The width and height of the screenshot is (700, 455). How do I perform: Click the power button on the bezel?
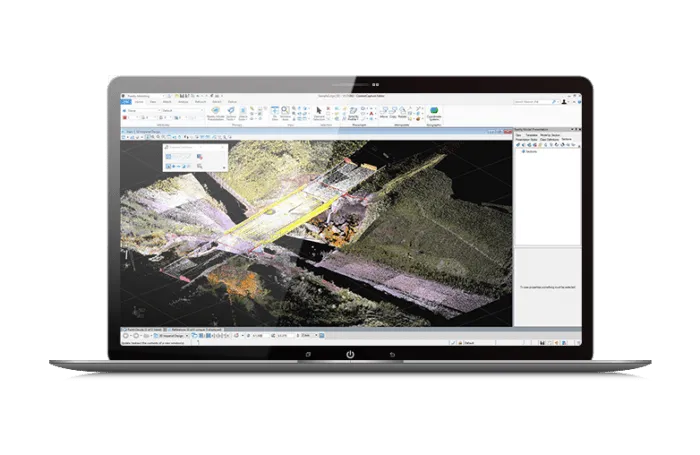click(350, 354)
